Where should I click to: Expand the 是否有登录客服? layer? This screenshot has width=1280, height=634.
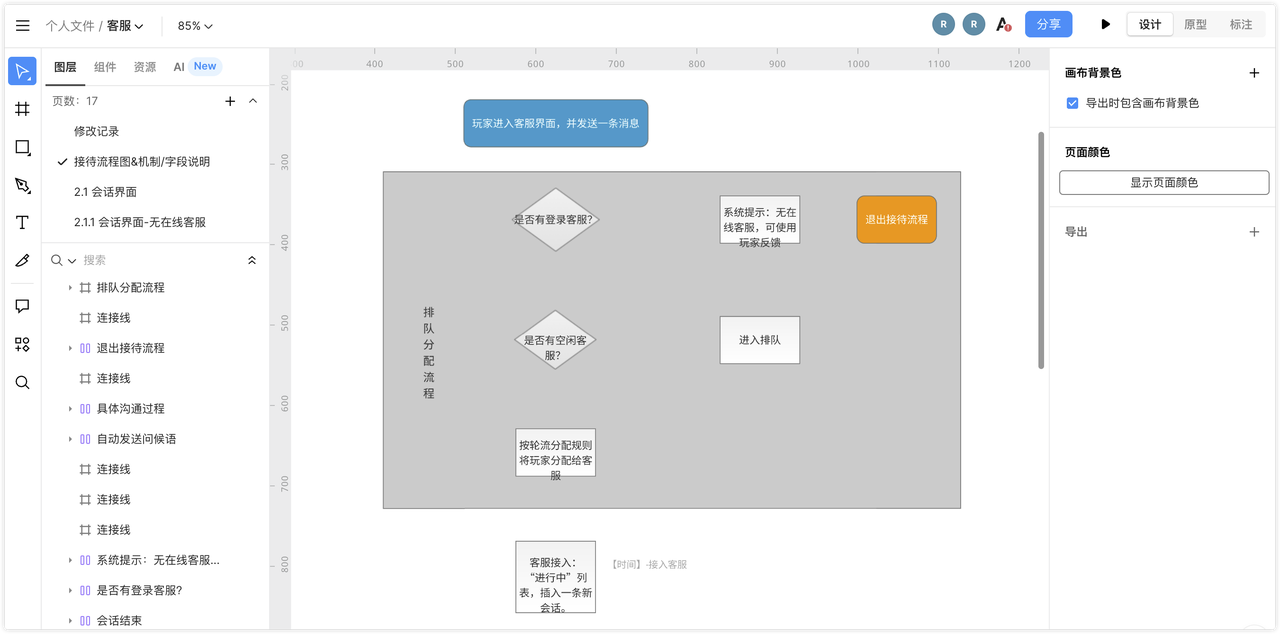(x=70, y=591)
